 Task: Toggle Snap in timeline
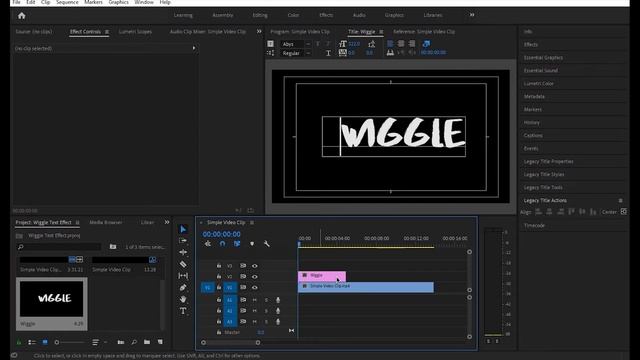222,244
